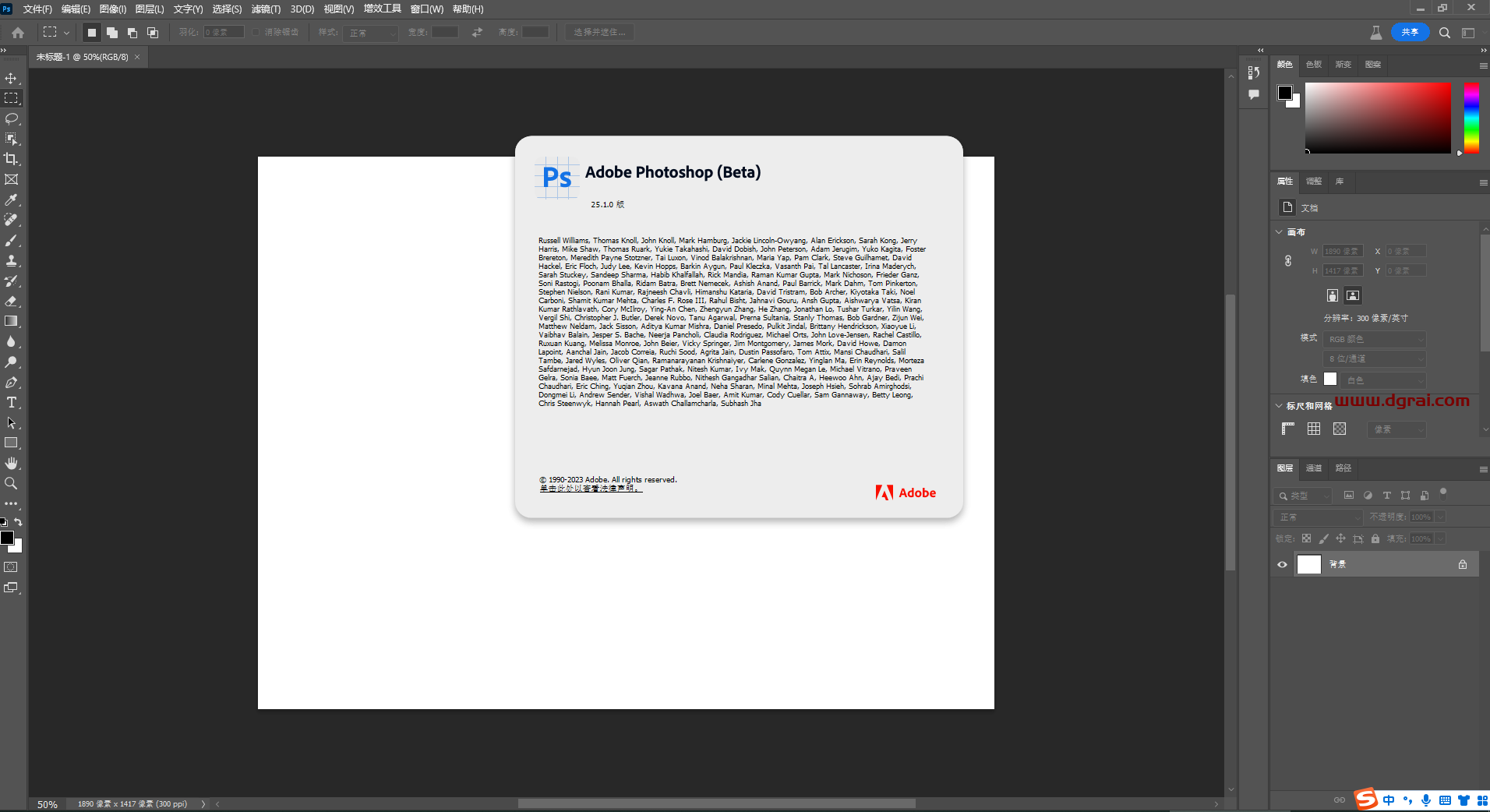Viewport: 1490px width, 812px height.
Task: Select the Dodge tool
Action: tap(11, 362)
